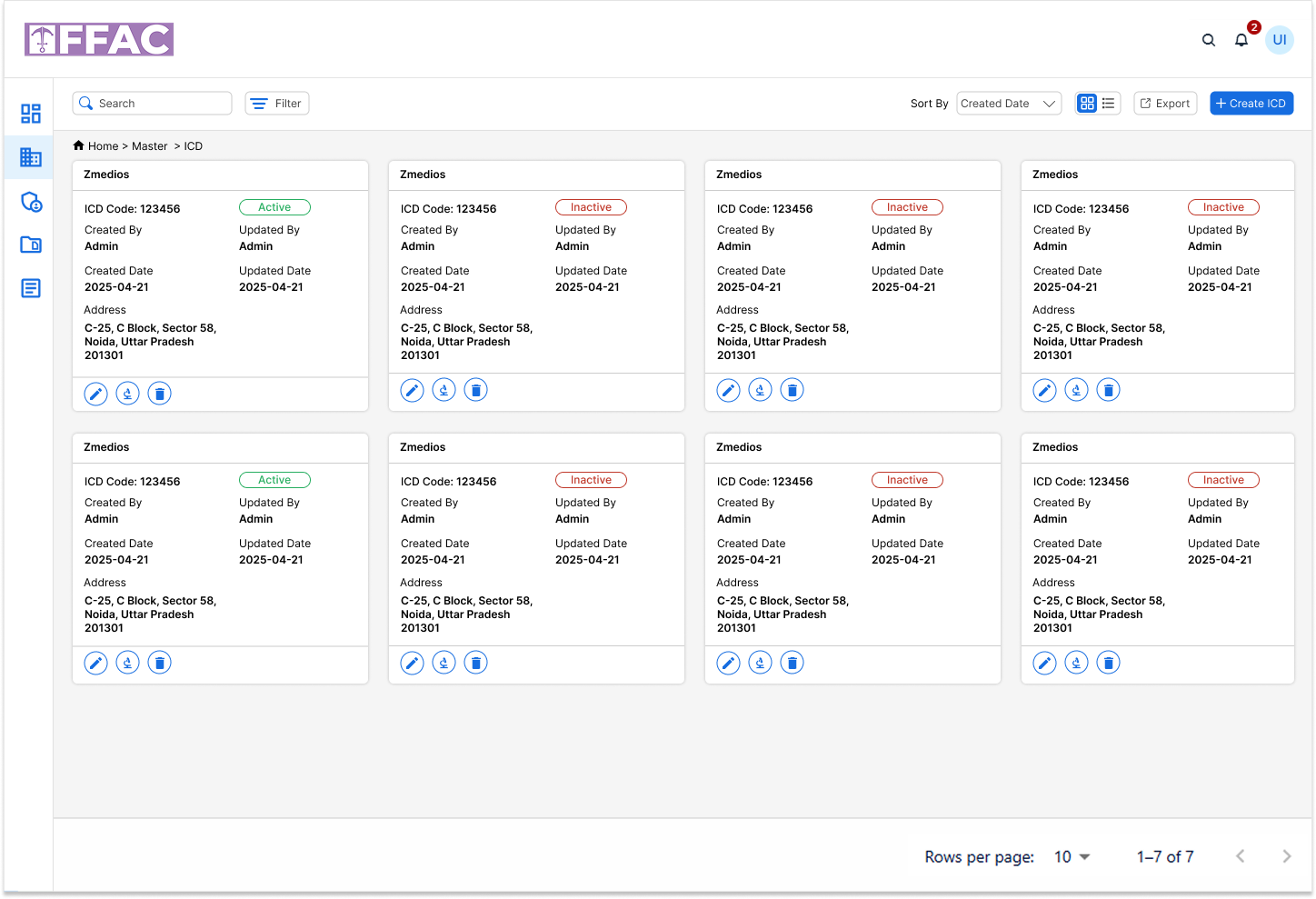The image size is (1316, 899).
Task: Delete the fourth card in the top row
Action: (1109, 390)
